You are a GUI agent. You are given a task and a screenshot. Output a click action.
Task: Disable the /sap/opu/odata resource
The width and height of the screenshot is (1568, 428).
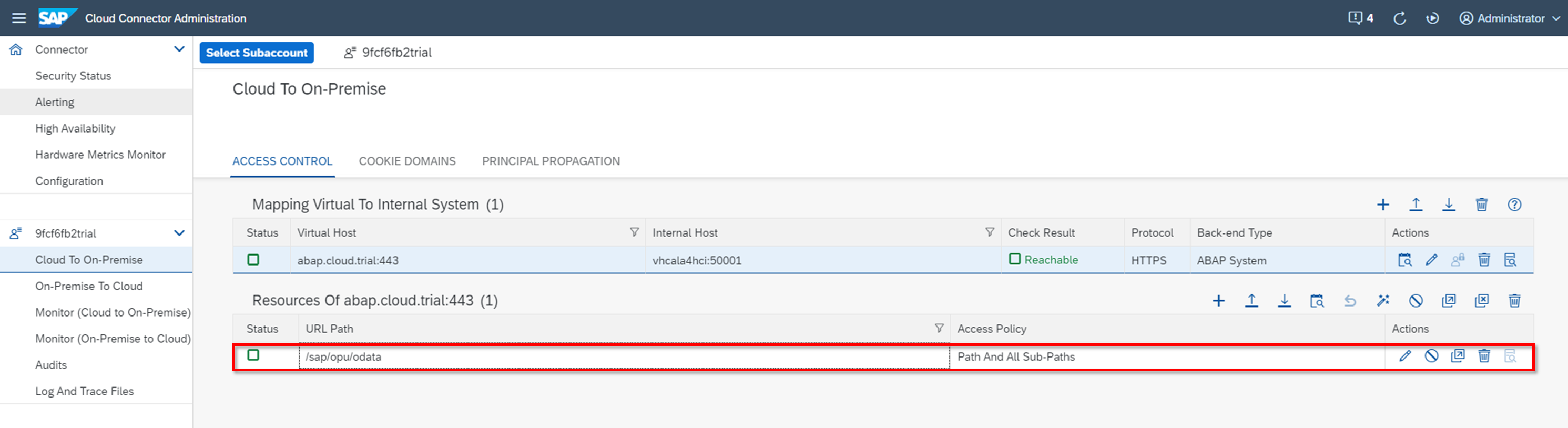[1432, 356]
